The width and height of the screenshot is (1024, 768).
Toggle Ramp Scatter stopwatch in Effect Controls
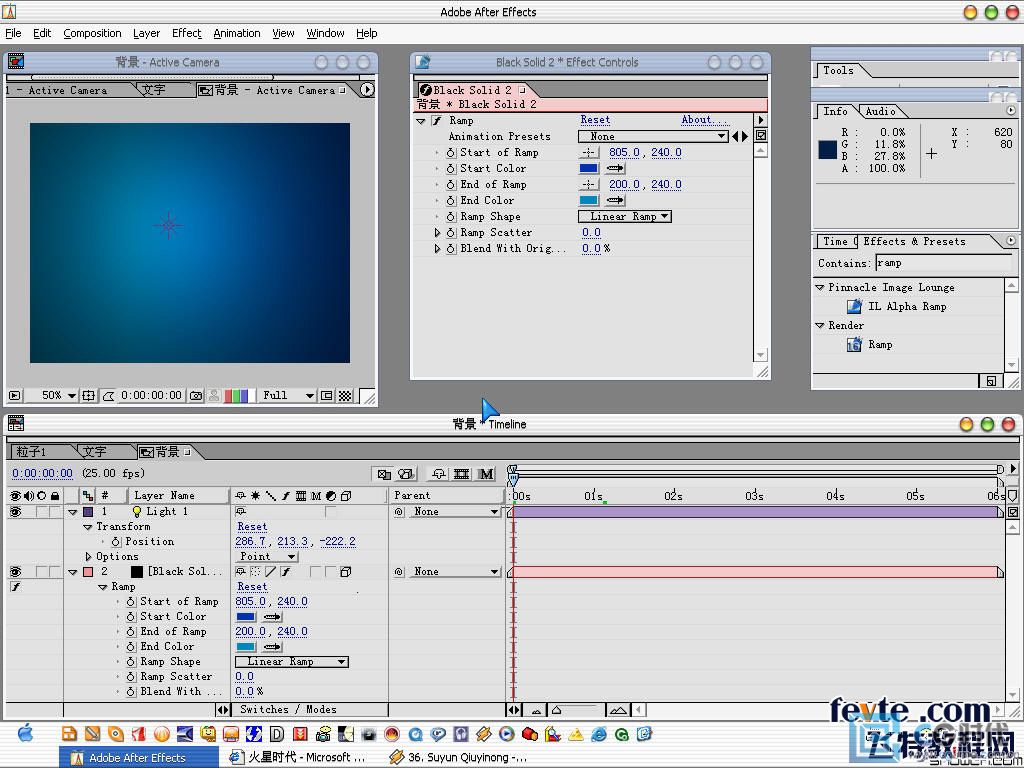tap(451, 232)
